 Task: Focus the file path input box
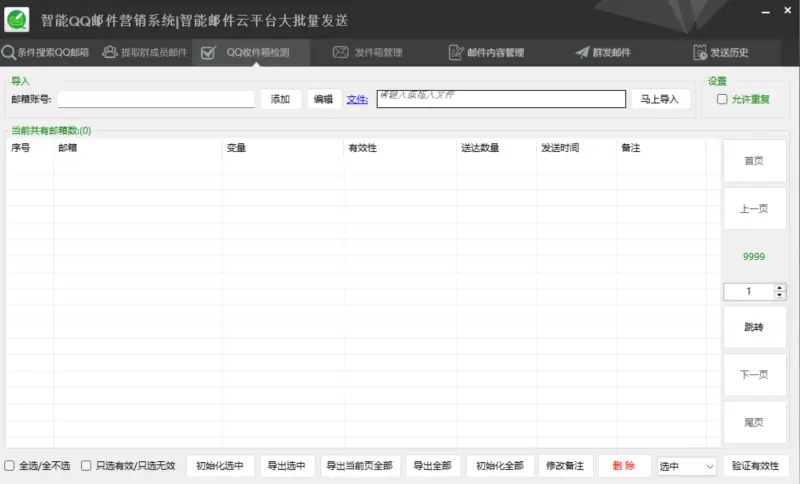pos(501,99)
